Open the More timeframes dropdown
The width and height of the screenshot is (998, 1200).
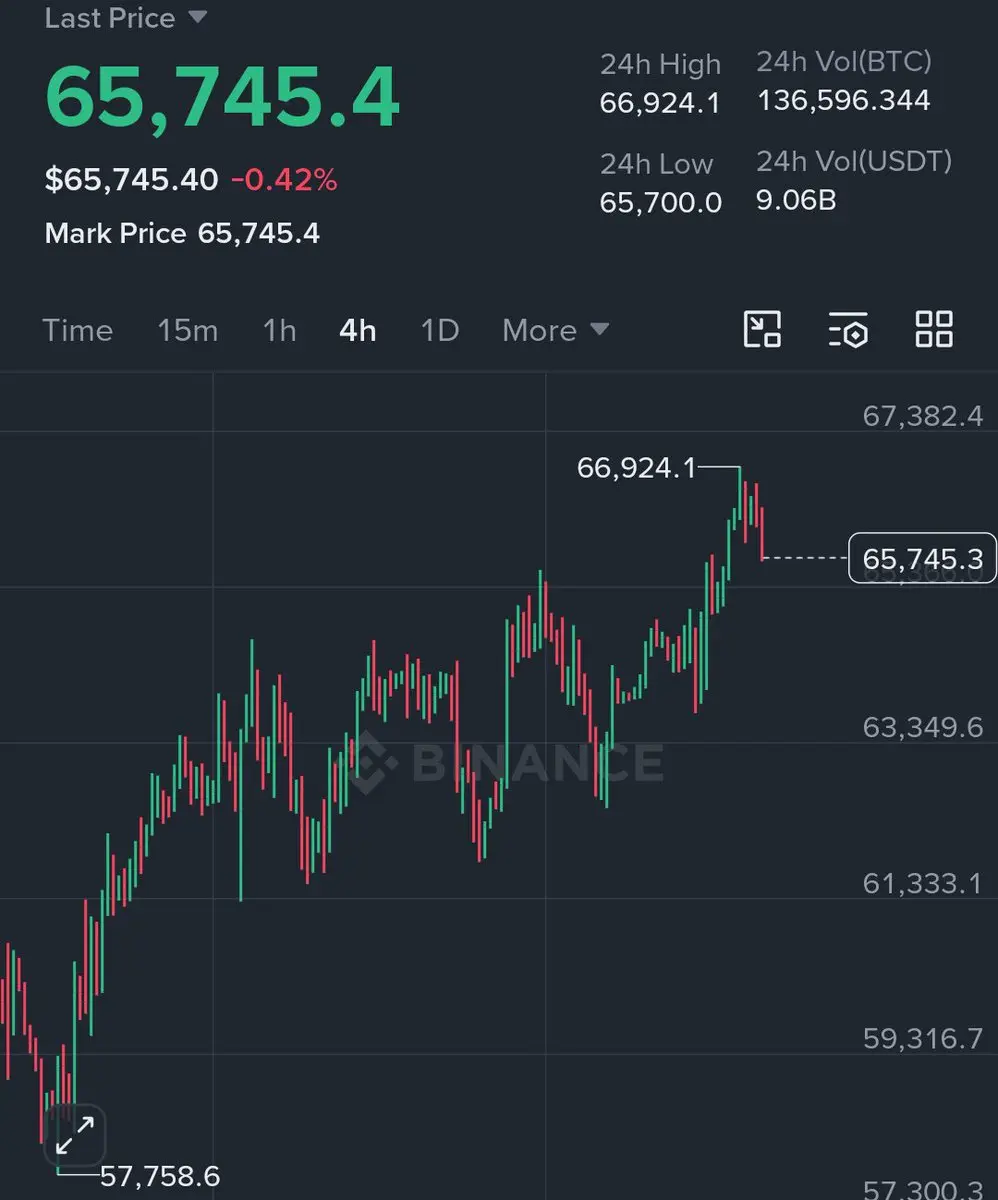(x=555, y=330)
